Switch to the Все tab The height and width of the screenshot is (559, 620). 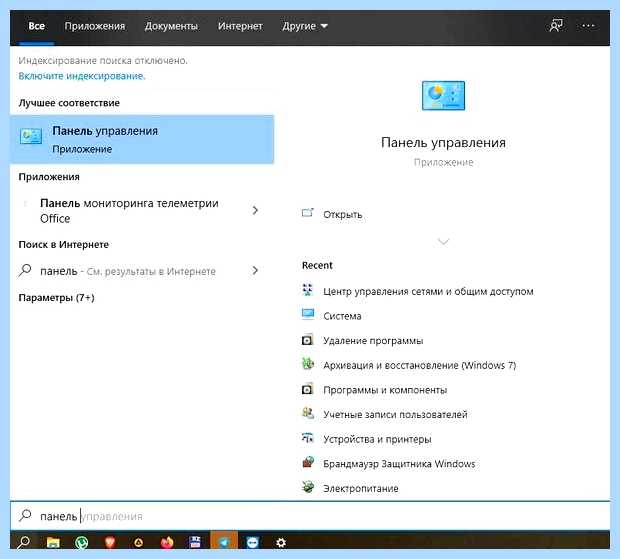pyautogui.click(x=36, y=26)
